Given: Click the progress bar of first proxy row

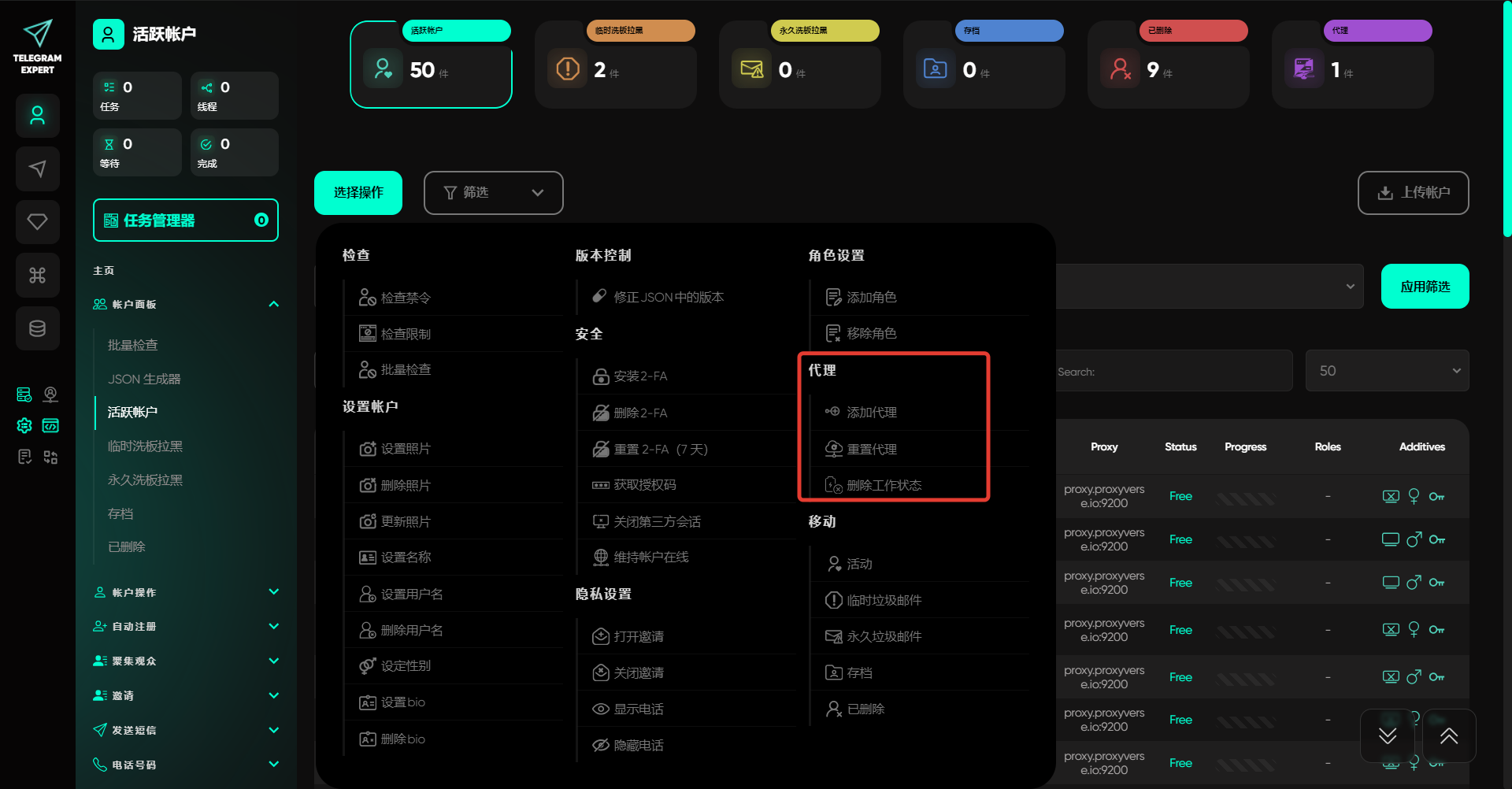Looking at the screenshot, I should [1245, 498].
